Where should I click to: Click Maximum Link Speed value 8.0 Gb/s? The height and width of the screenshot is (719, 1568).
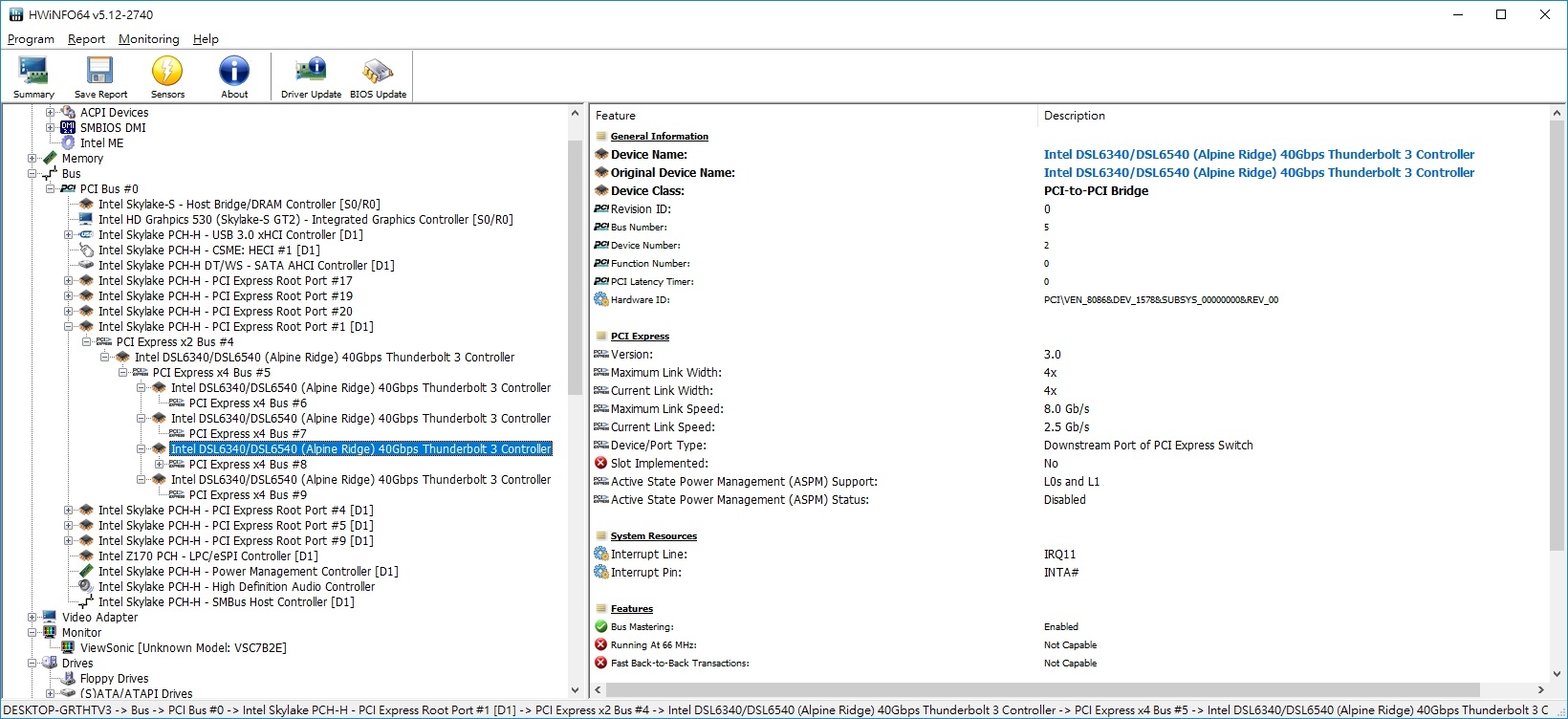(1066, 408)
